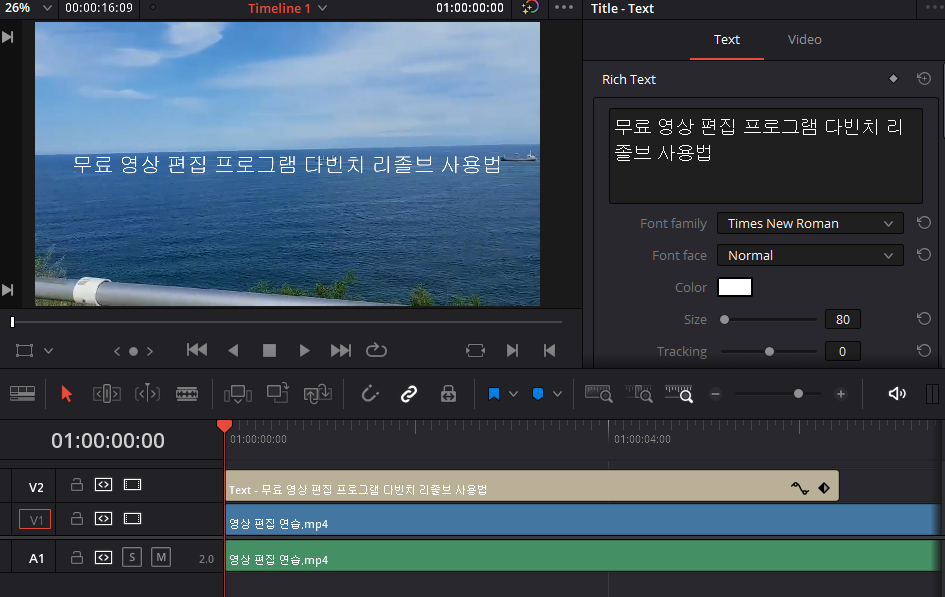Click the Overwrite Clip icon

pyautogui.click(x=278, y=393)
